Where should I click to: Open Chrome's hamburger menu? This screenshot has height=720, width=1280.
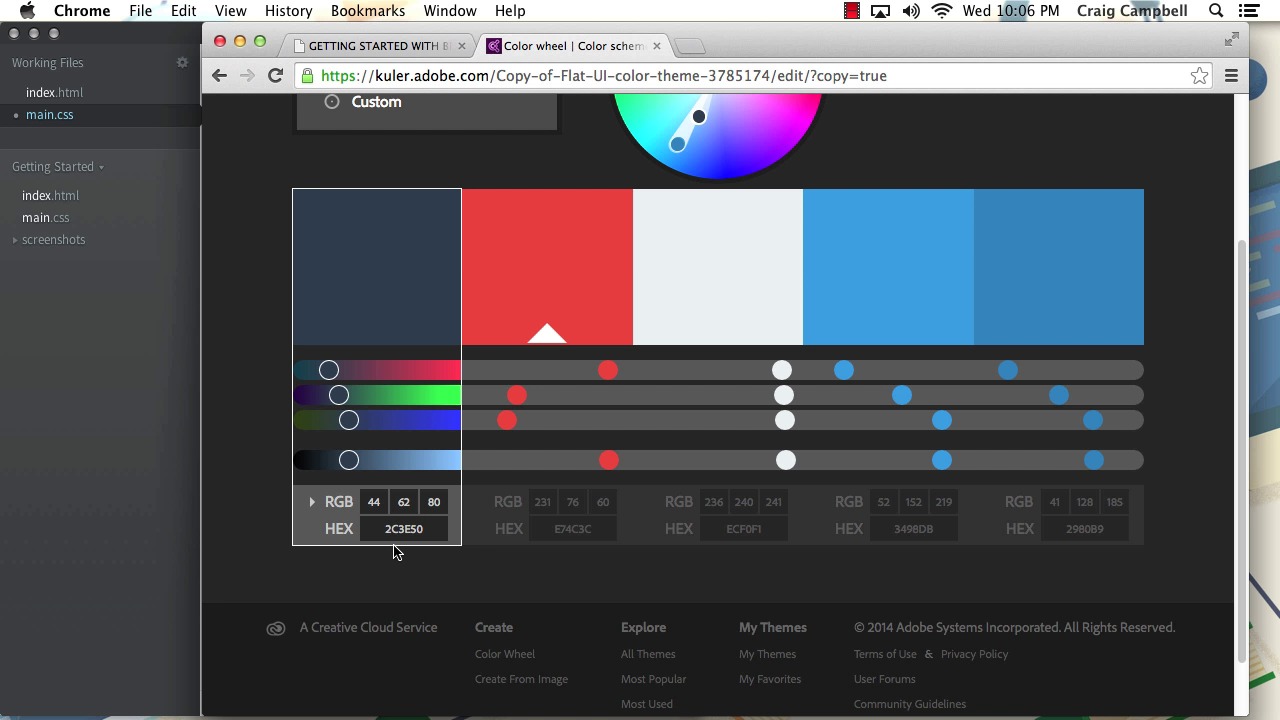click(1231, 76)
